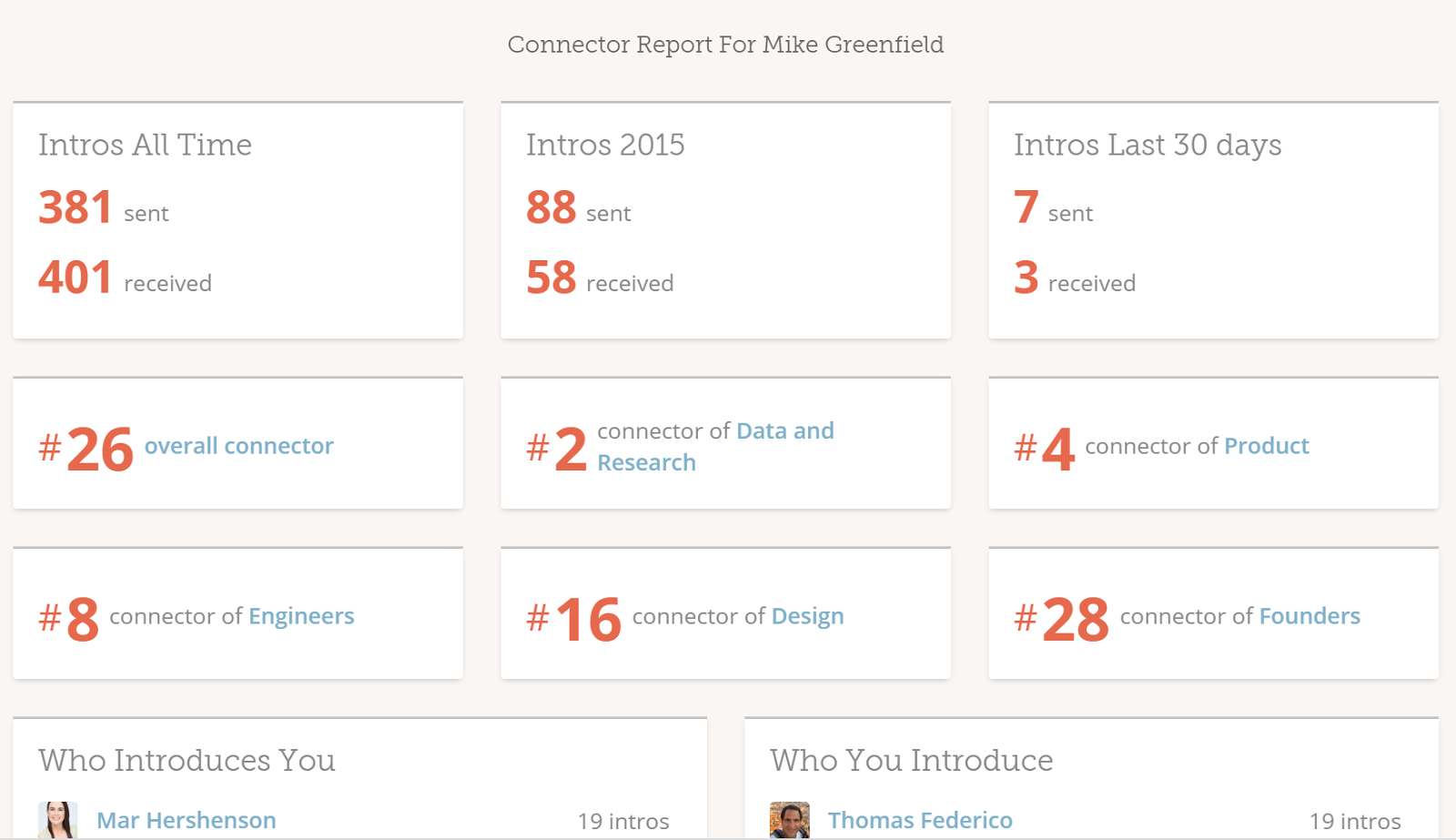Open Mar Hershenson's profile link

[x=187, y=821]
